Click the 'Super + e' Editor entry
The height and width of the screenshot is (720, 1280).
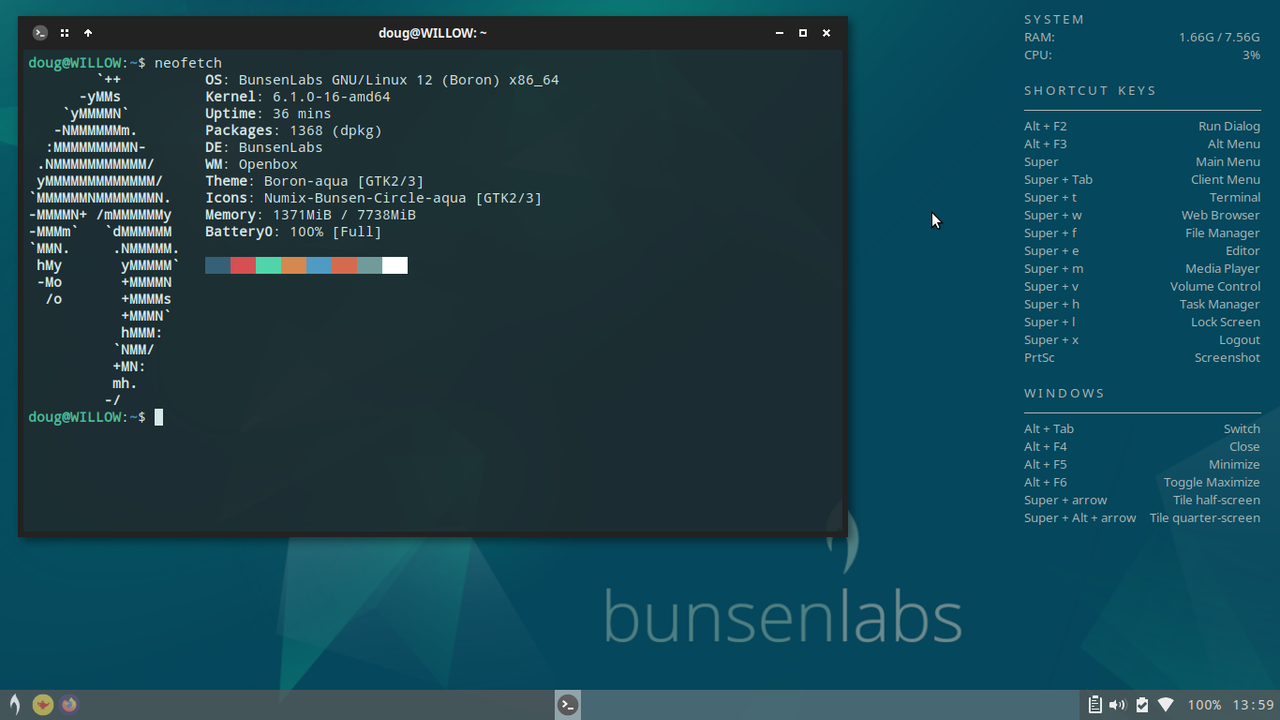[x=1142, y=251]
